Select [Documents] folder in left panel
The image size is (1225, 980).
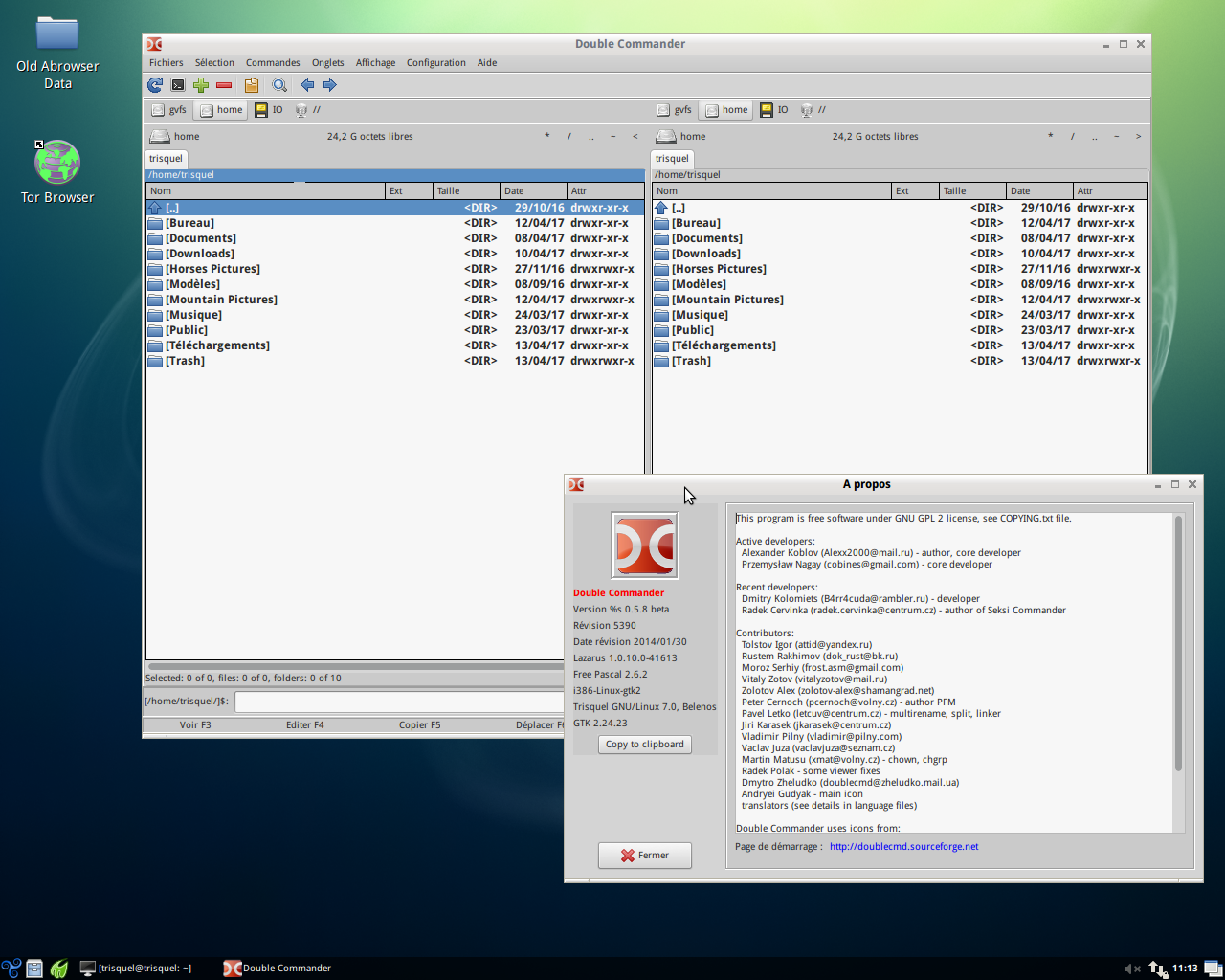394,238
